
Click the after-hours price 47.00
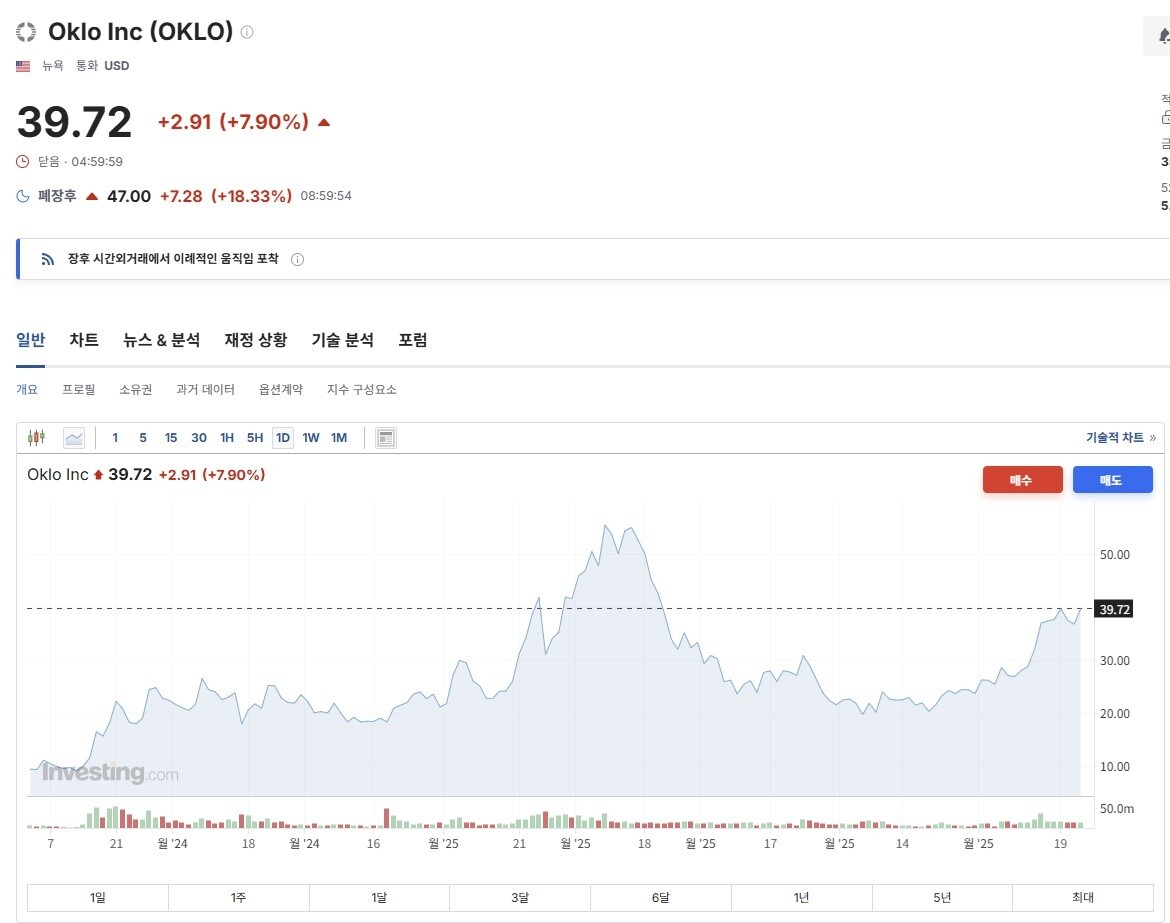(x=129, y=196)
